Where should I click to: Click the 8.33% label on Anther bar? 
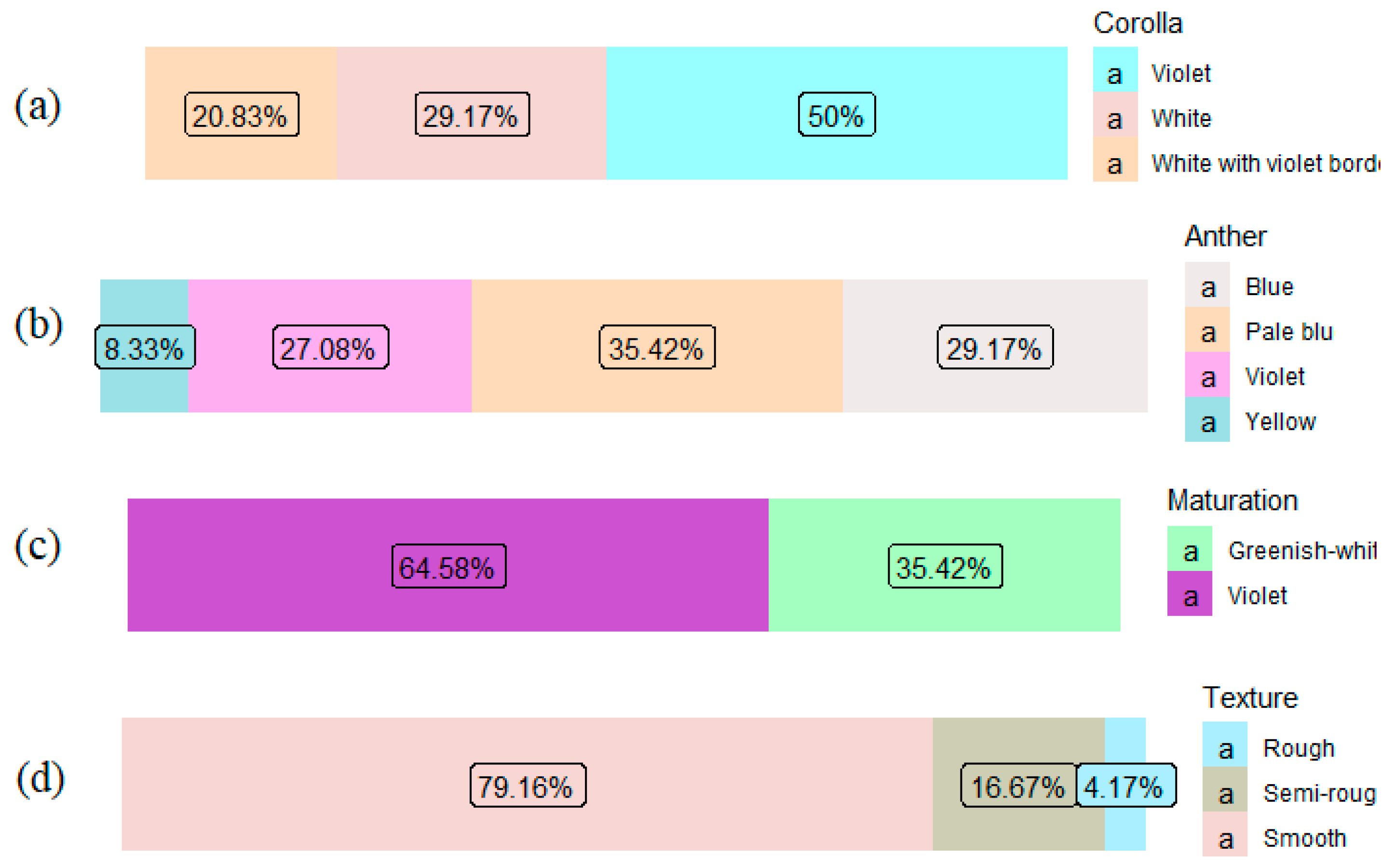point(145,347)
